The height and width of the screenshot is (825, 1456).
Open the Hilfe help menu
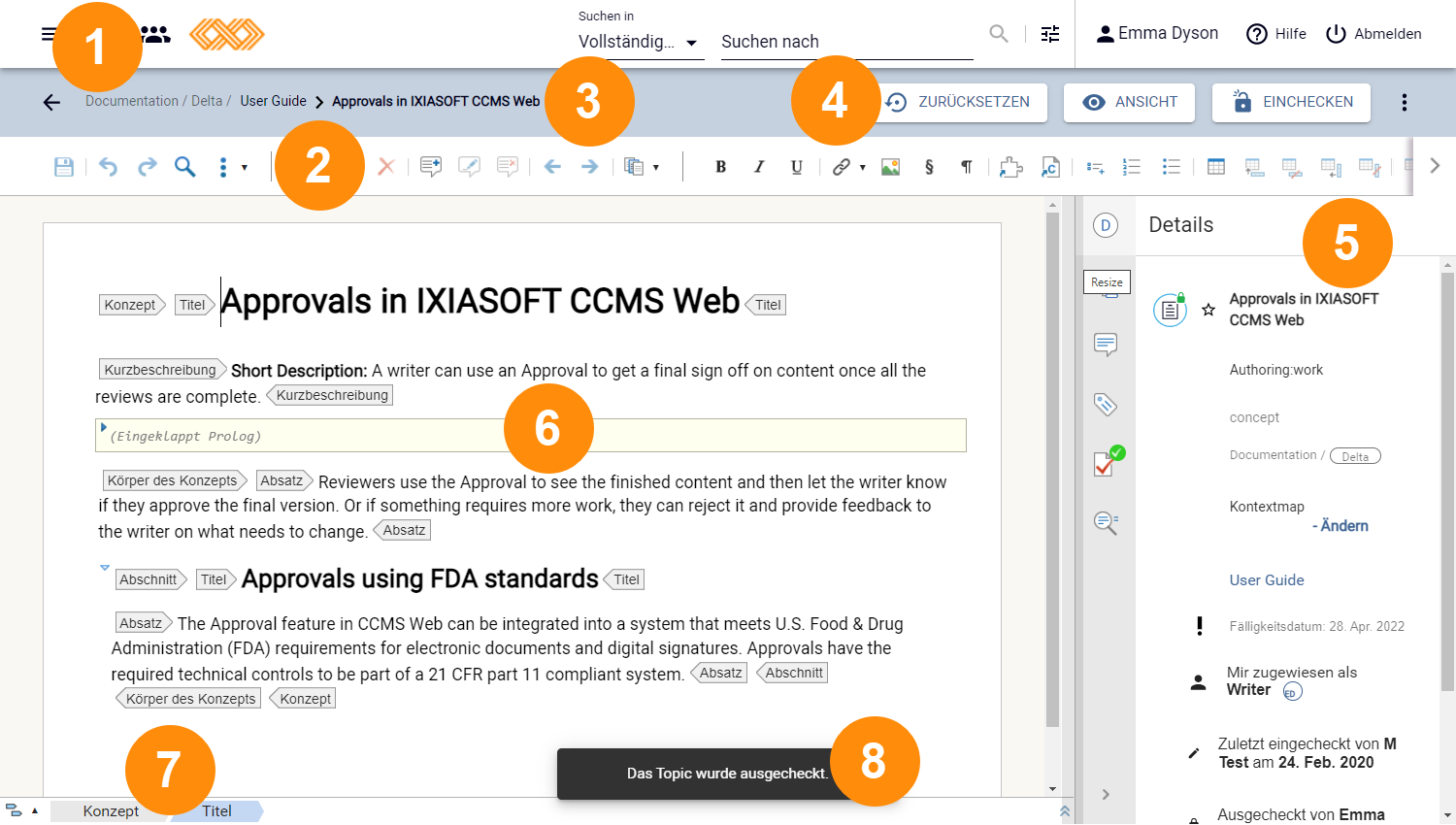[1276, 34]
